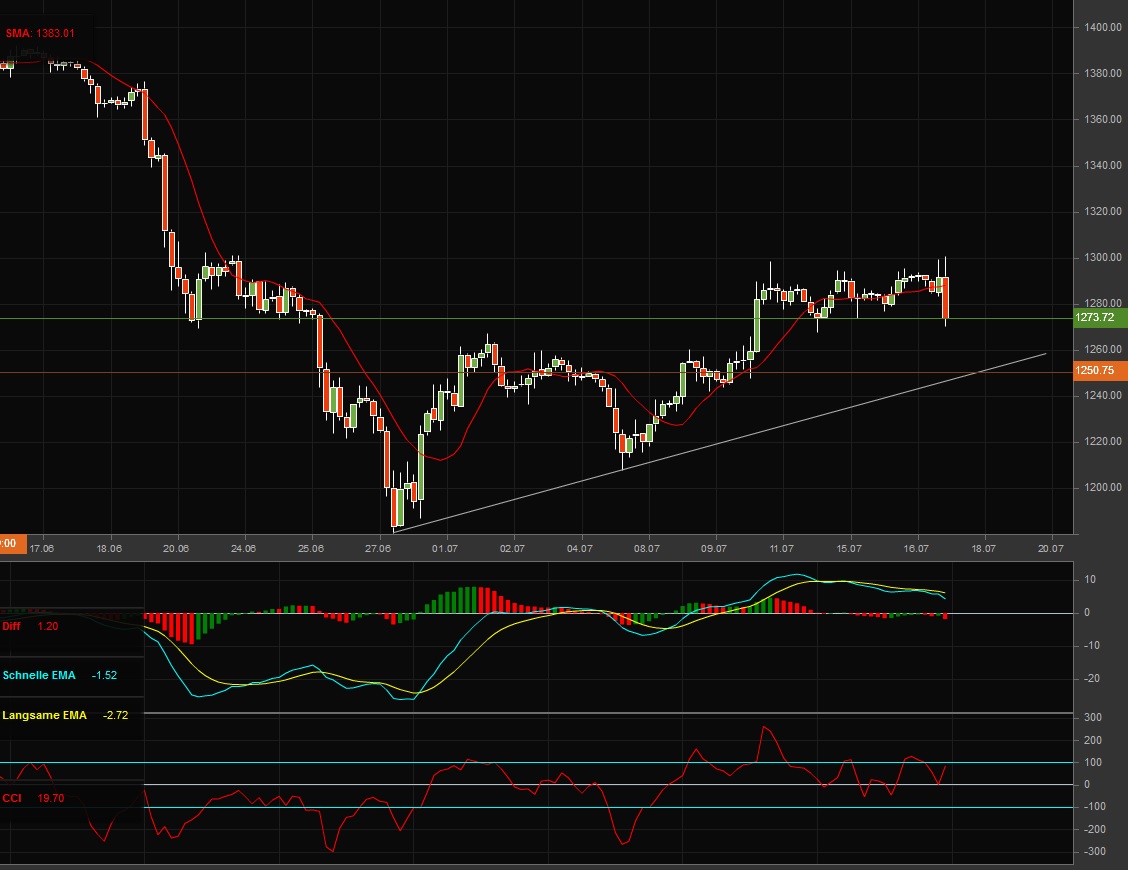This screenshot has height=870, width=1128.
Task: Click the orange 1250.75 price marker
Action: click(1097, 370)
